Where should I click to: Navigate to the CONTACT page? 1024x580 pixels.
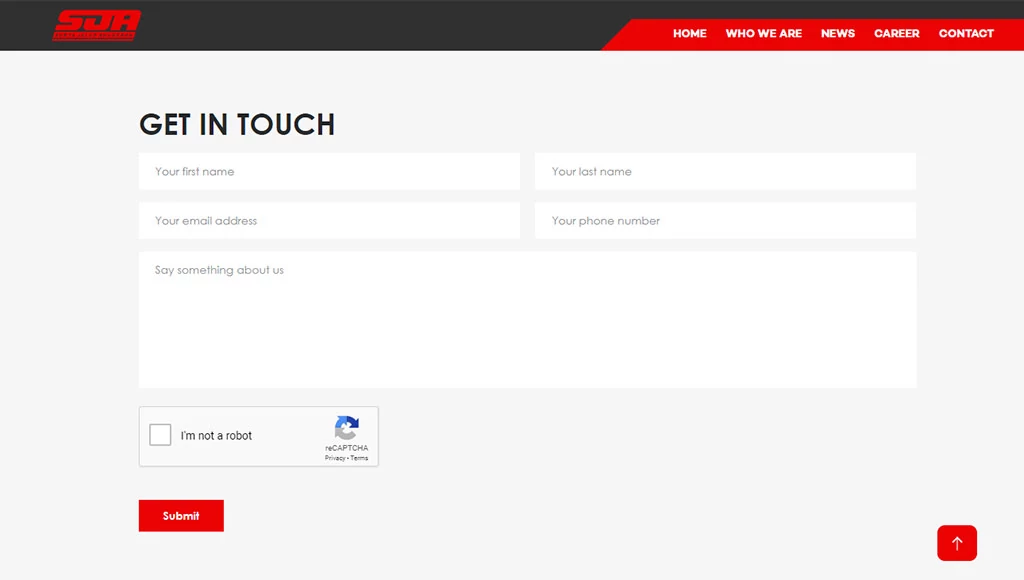(965, 33)
